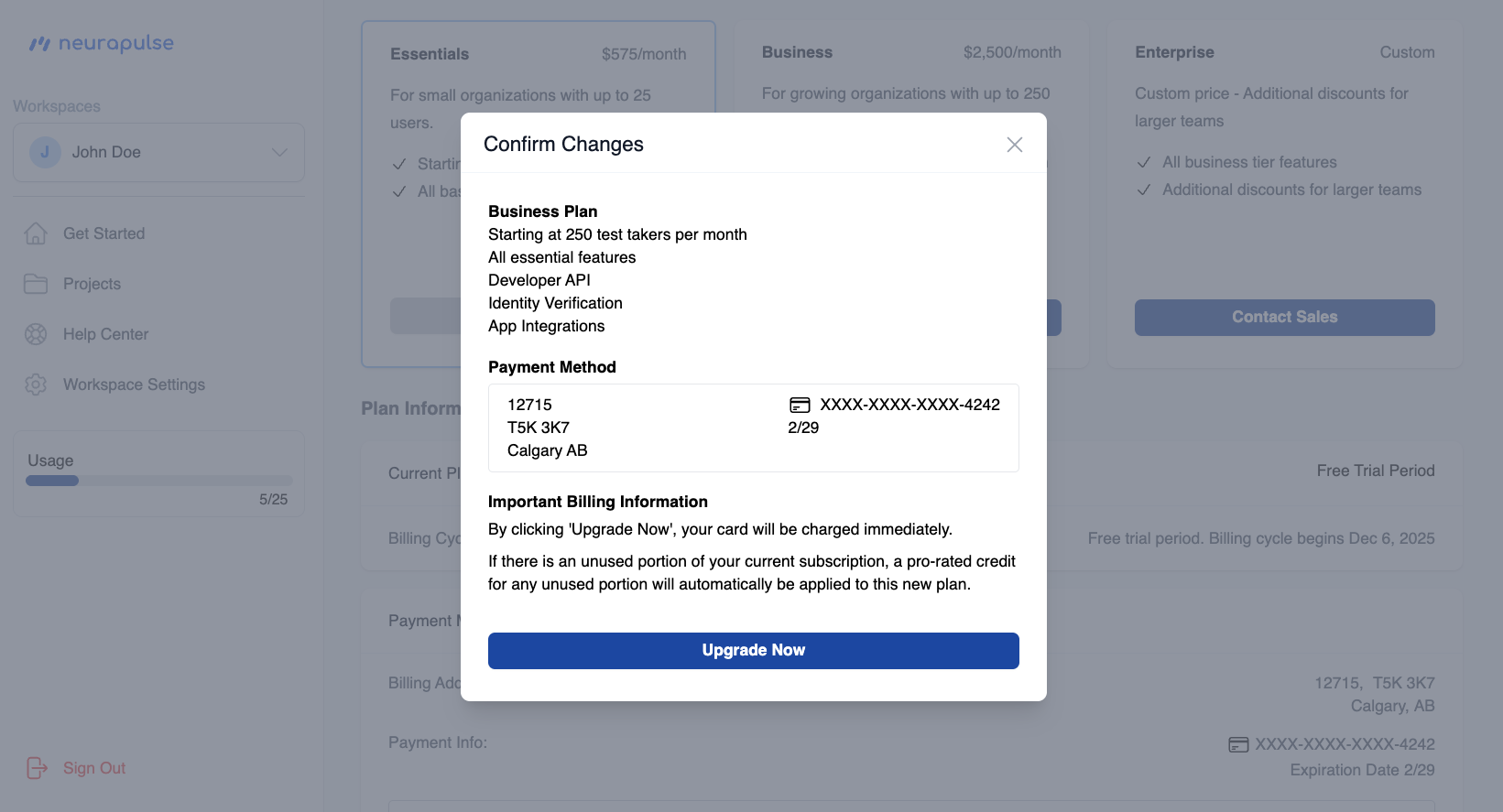Open the Help Center menu item
This screenshot has height=812, width=1503.
105,334
